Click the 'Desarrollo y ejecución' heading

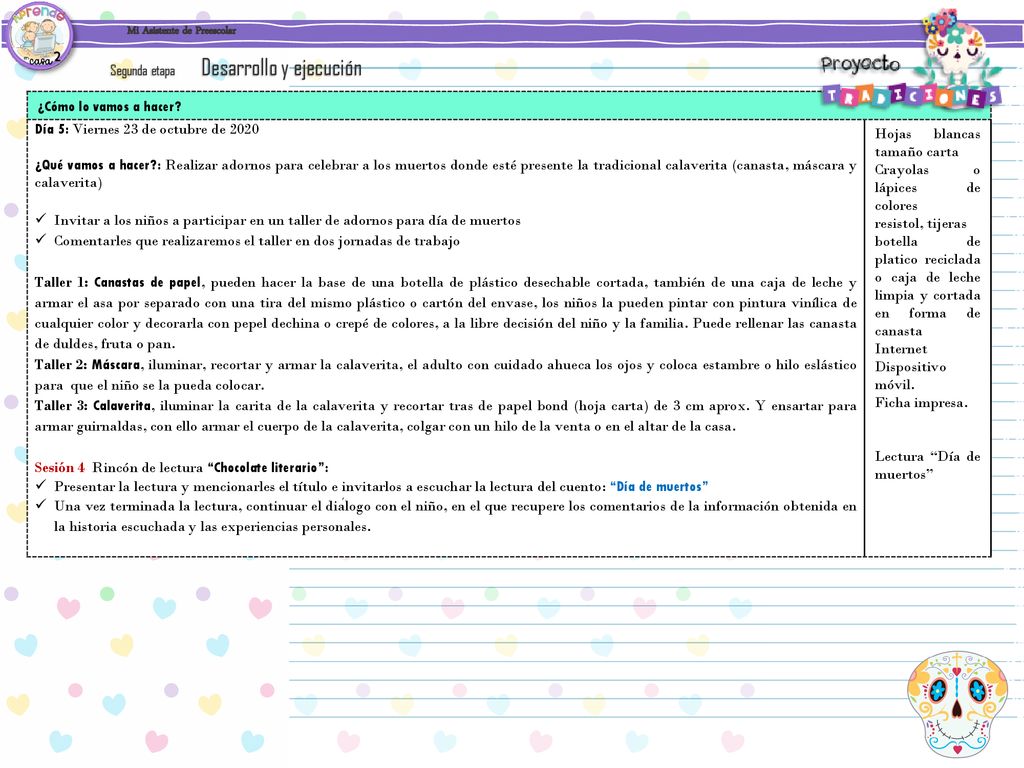[281, 68]
